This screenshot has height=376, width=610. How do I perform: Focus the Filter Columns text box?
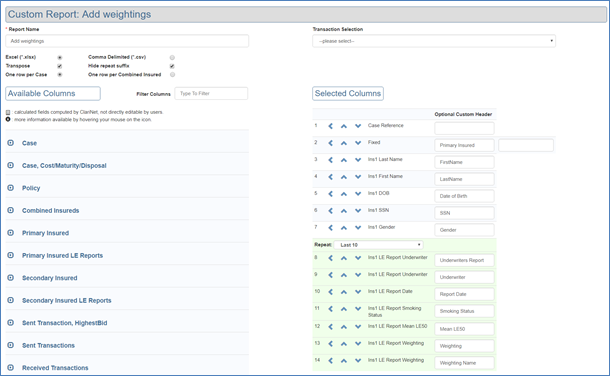point(211,94)
